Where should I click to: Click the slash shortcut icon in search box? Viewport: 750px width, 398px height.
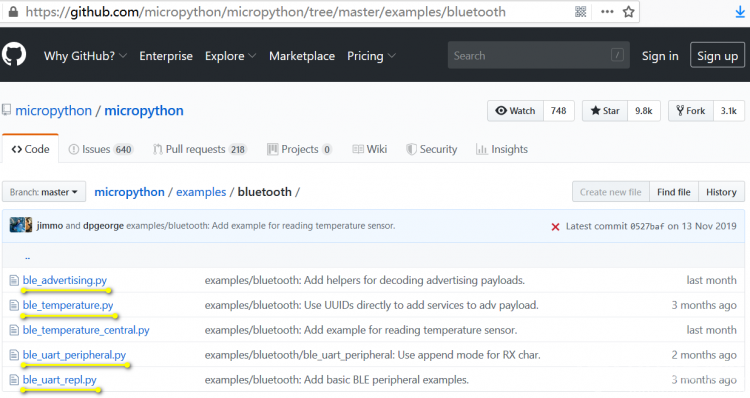pyautogui.click(x=617, y=55)
